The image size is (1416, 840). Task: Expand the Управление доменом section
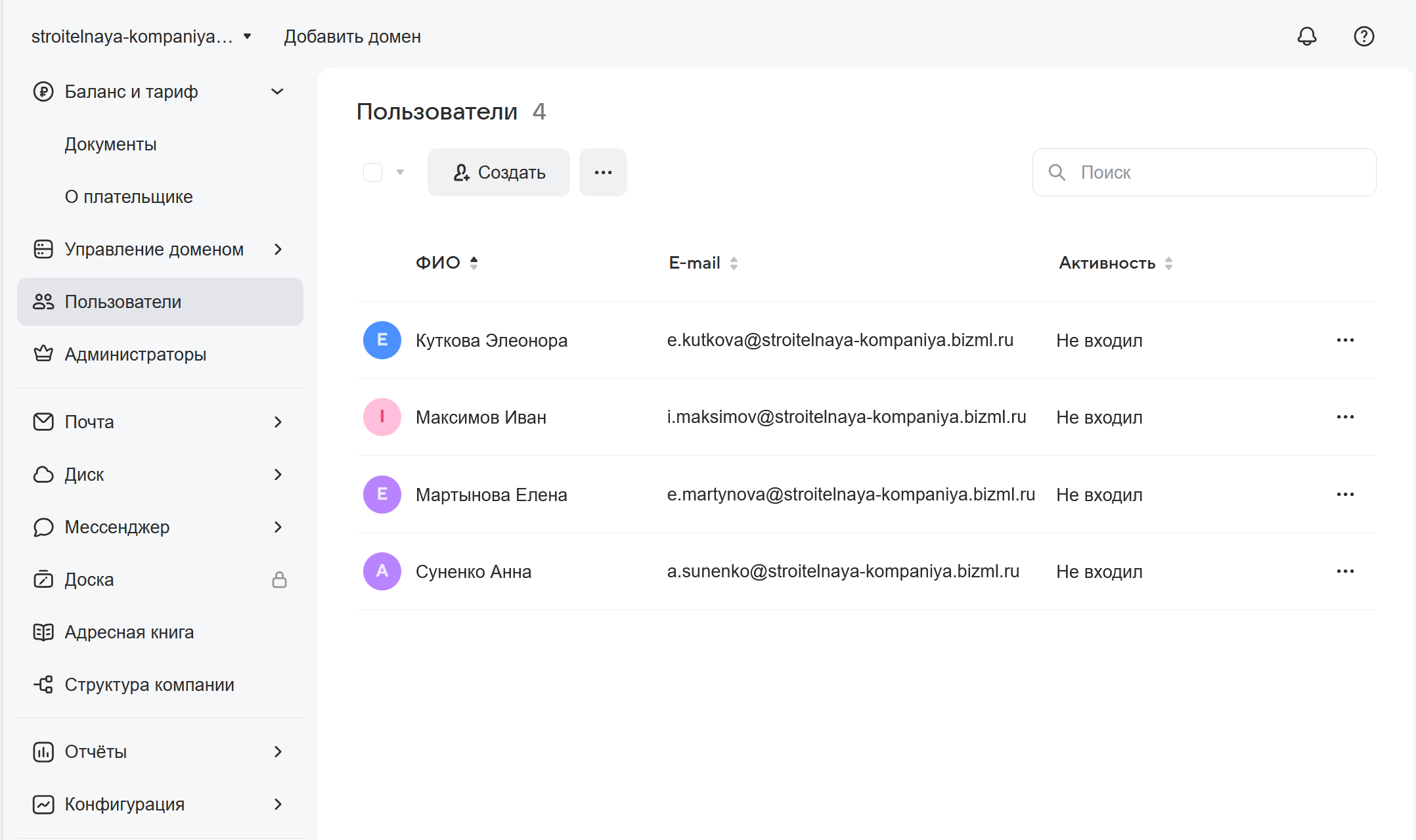pyautogui.click(x=277, y=250)
